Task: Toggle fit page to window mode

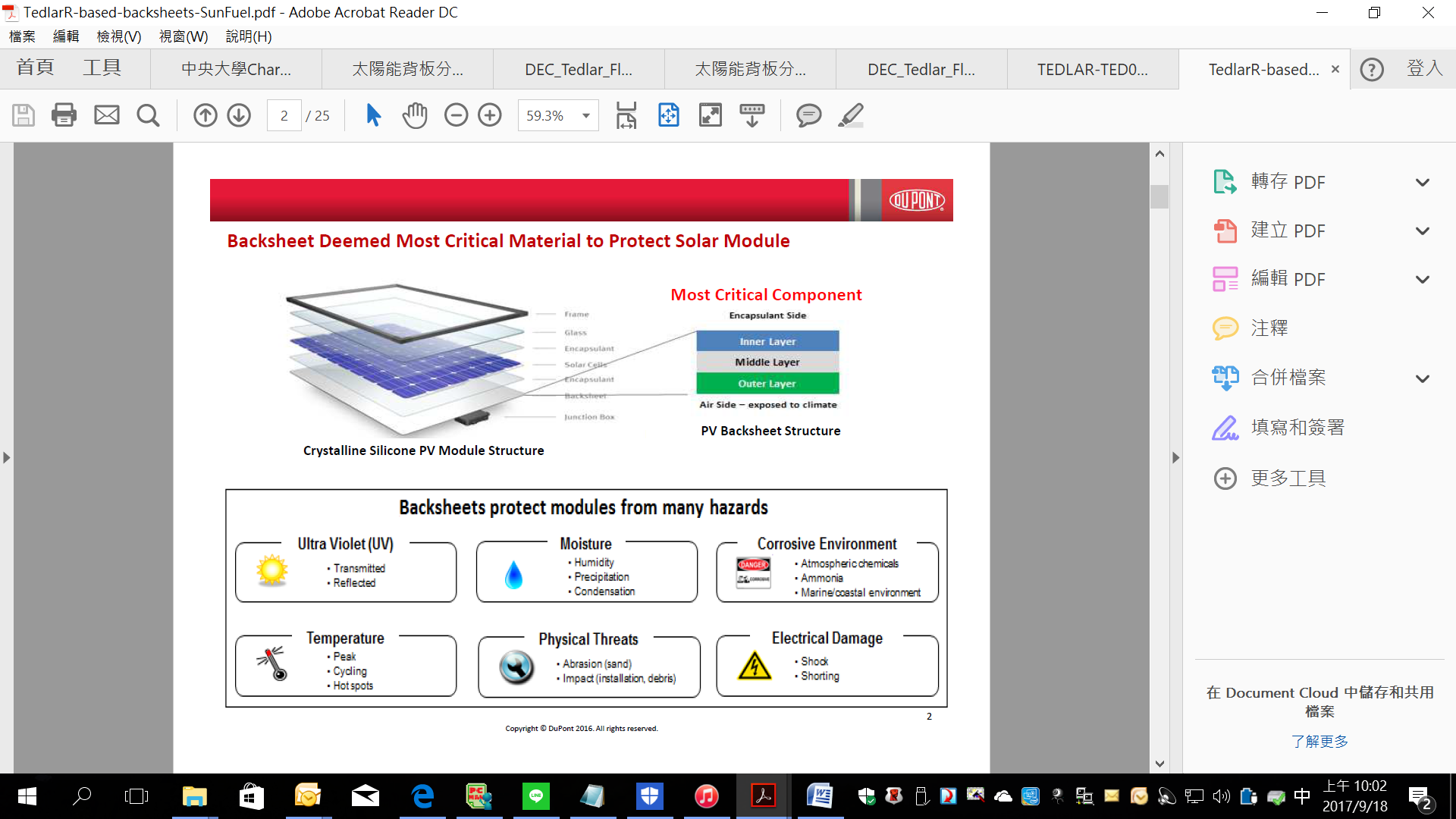Action: click(x=668, y=115)
